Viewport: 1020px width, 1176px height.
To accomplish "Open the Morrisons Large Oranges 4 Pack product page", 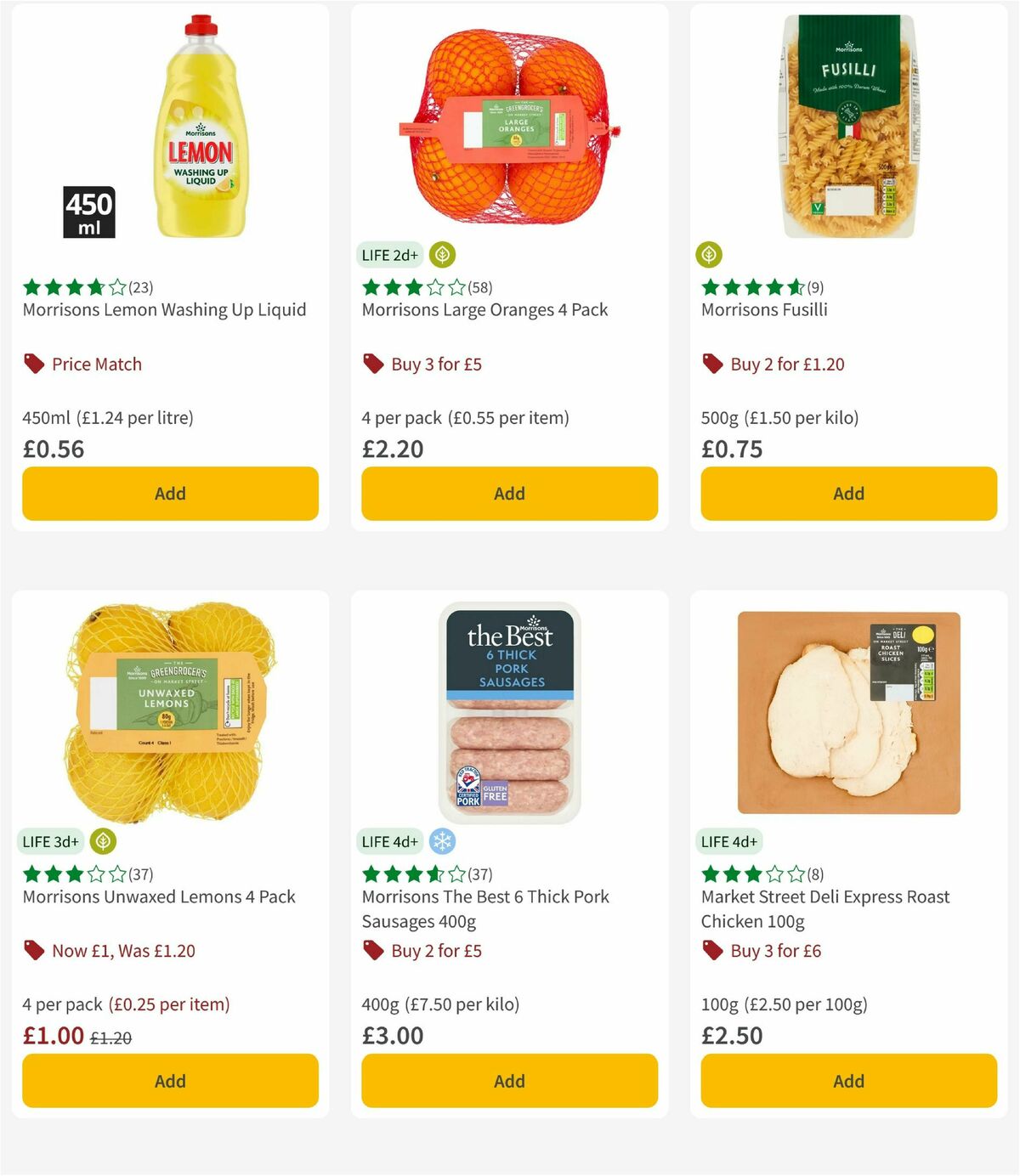I will (x=484, y=310).
